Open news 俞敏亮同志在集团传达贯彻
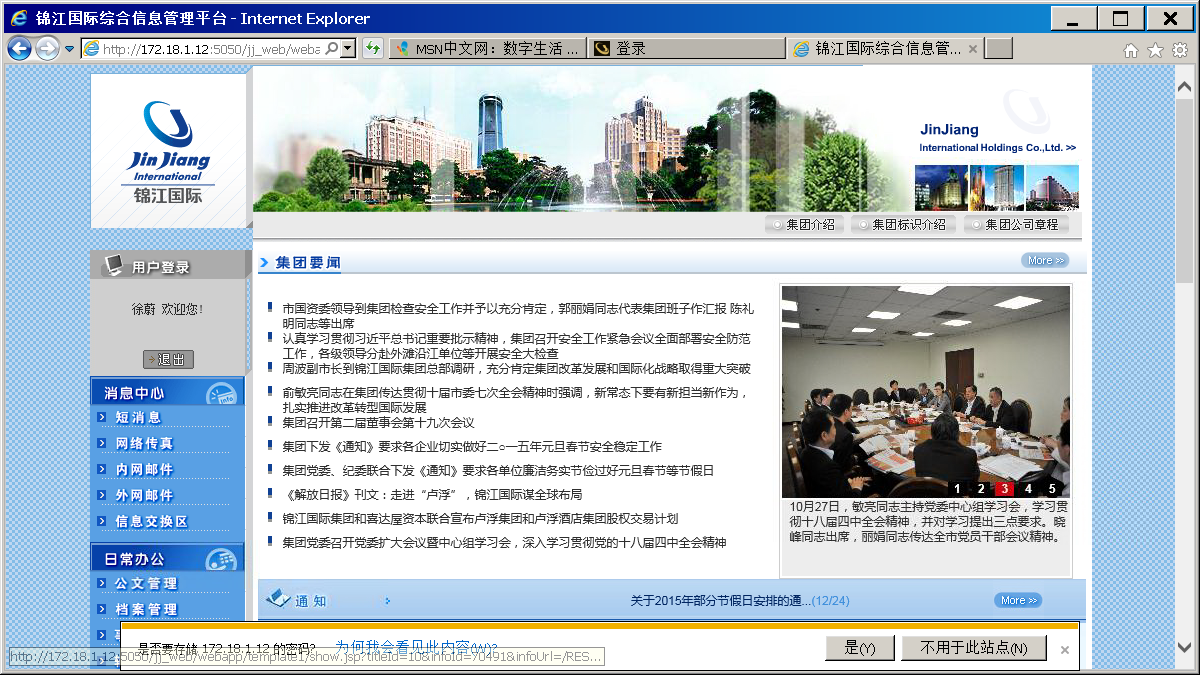The width and height of the screenshot is (1200, 675). [x=515, y=400]
